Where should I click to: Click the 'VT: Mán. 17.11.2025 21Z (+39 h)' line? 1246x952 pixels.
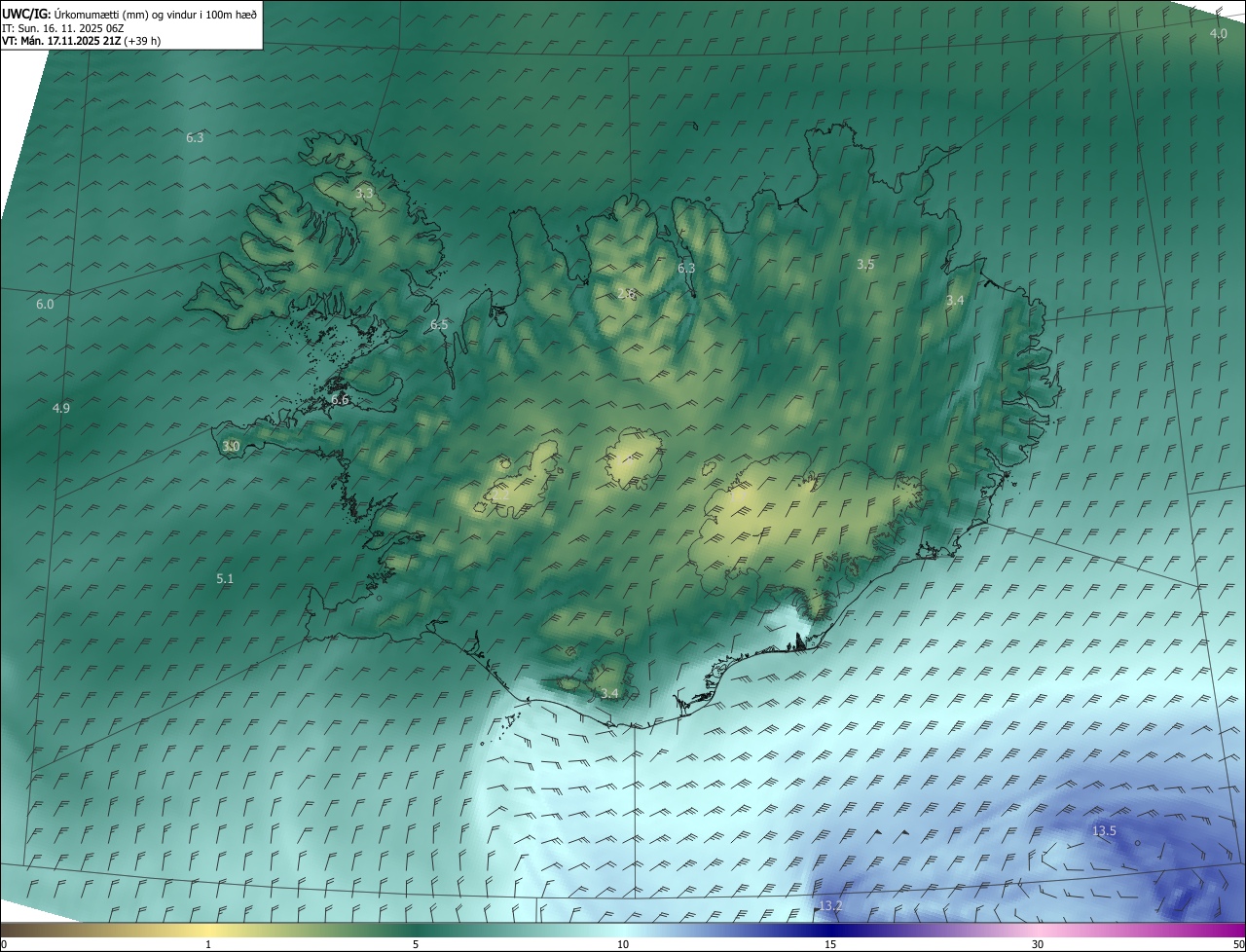(82, 41)
